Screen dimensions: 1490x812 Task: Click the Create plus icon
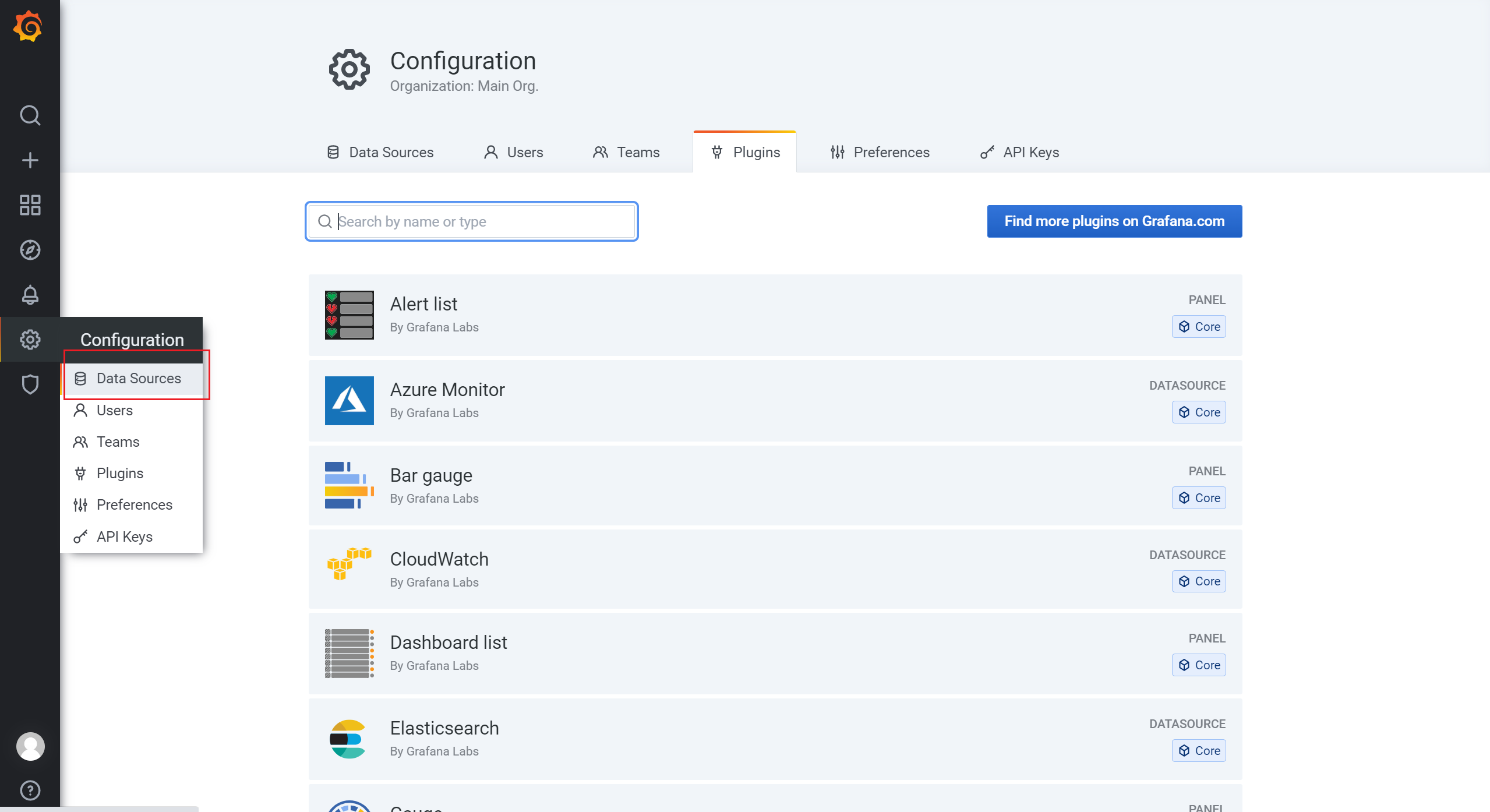pos(30,160)
